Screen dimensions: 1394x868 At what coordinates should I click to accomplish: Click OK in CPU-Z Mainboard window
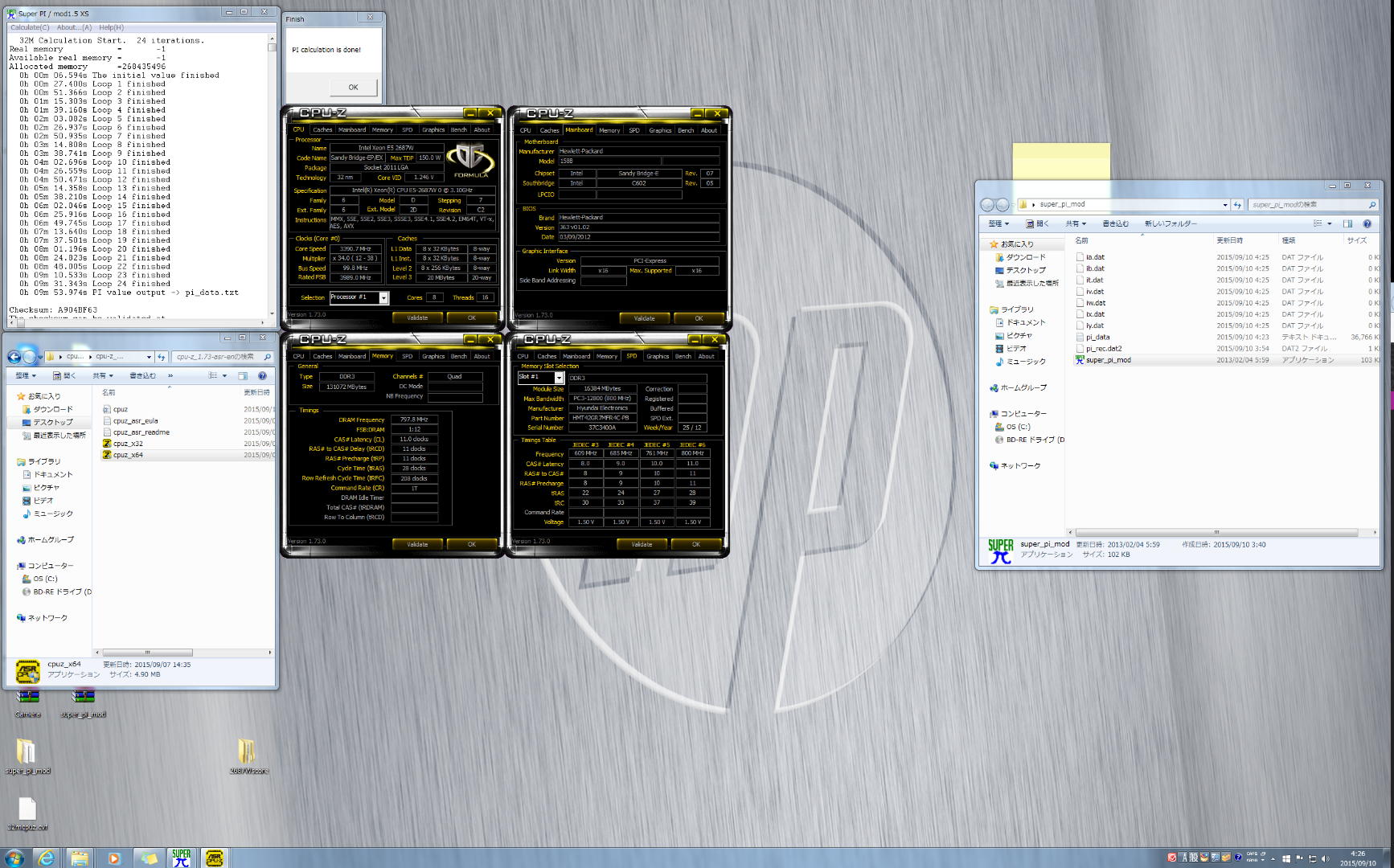(x=699, y=318)
